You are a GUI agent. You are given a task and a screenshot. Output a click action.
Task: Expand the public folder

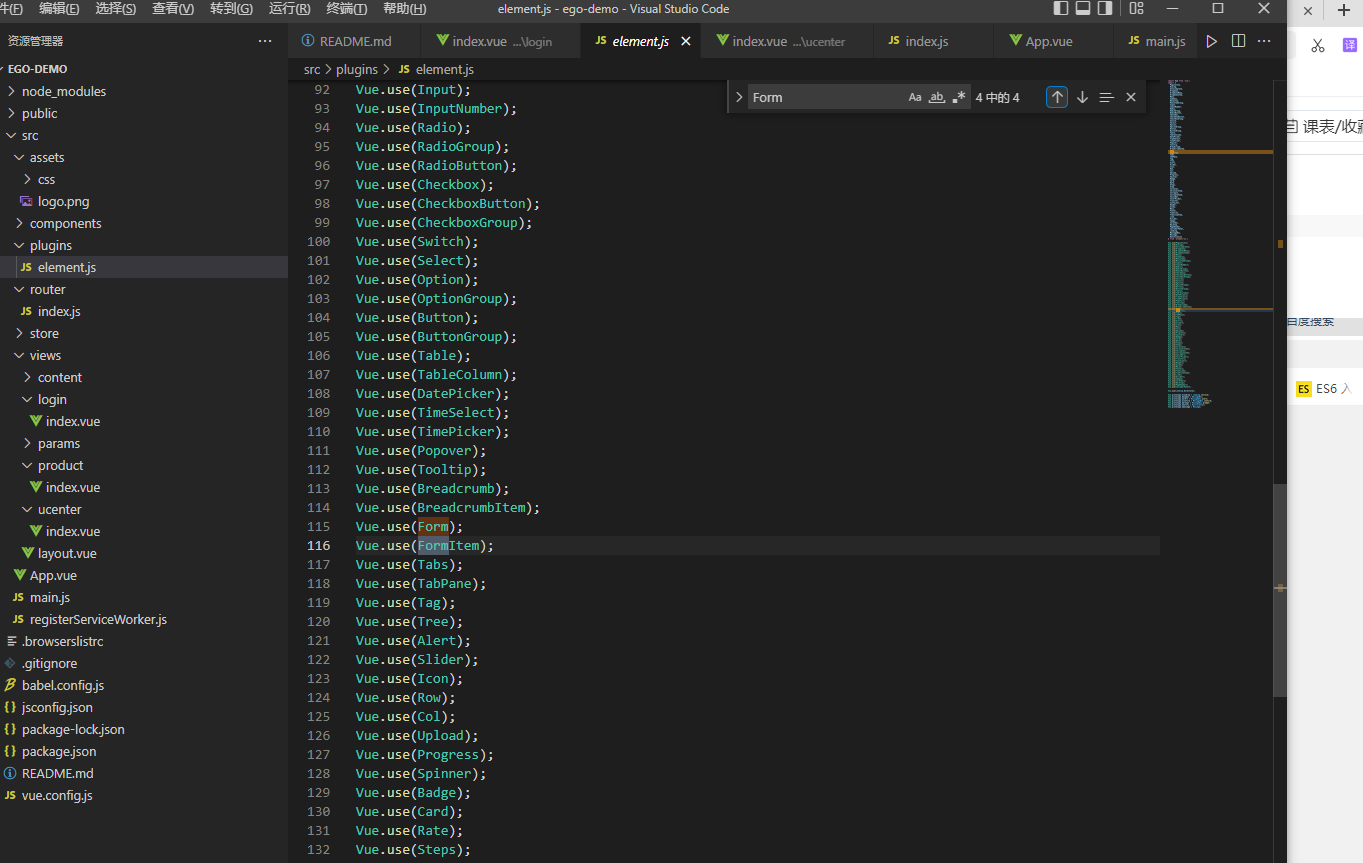[144, 113]
